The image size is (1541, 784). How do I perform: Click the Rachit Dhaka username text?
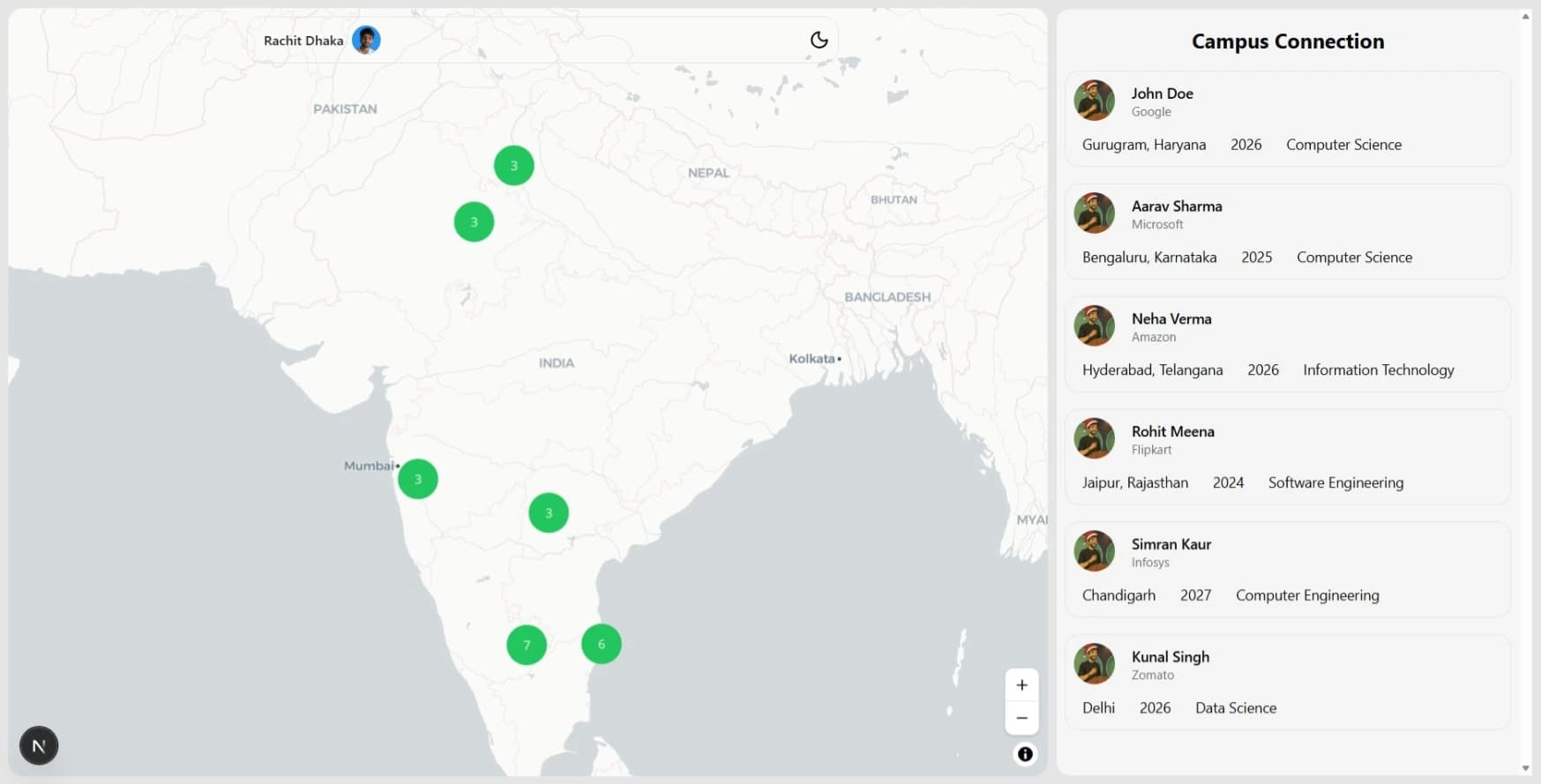click(x=303, y=41)
